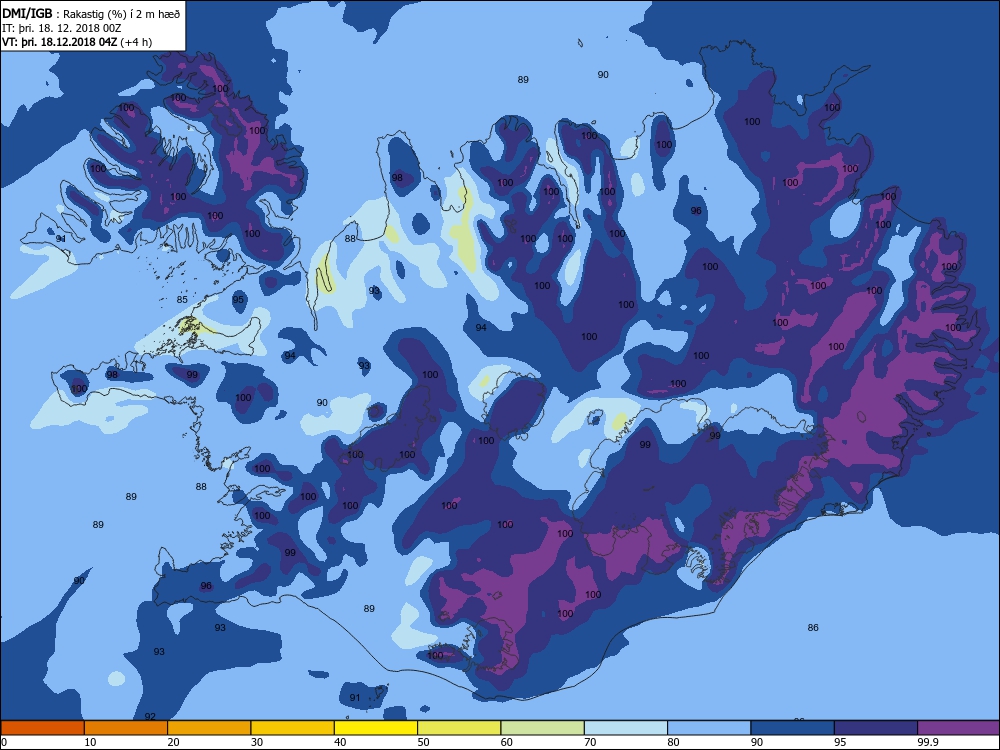The image size is (1000, 750).
Task: Click the map value '91' near the southern islands
Action: tap(355, 698)
